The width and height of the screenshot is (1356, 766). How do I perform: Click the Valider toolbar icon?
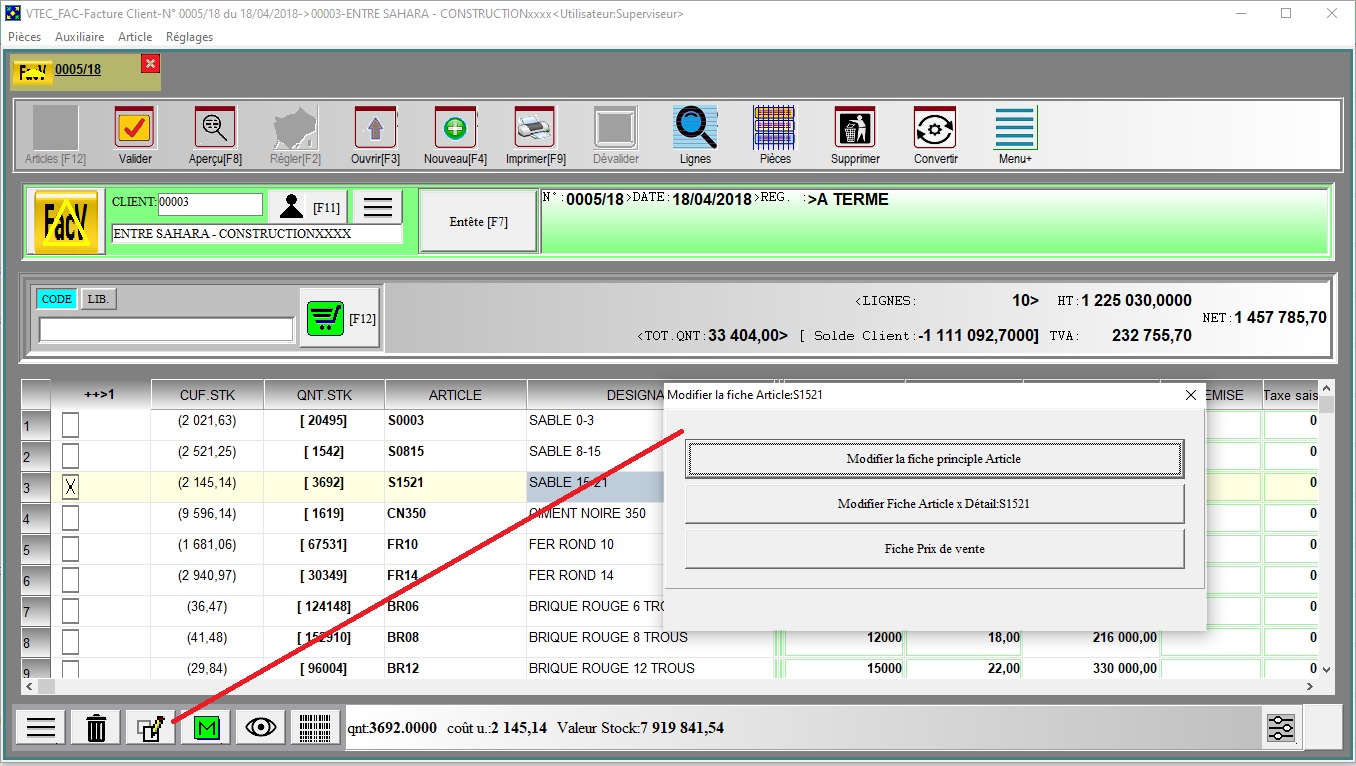[x=135, y=128]
